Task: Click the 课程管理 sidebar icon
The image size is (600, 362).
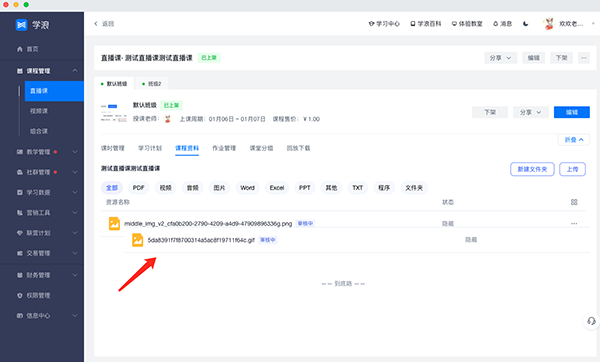Action: (x=20, y=71)
